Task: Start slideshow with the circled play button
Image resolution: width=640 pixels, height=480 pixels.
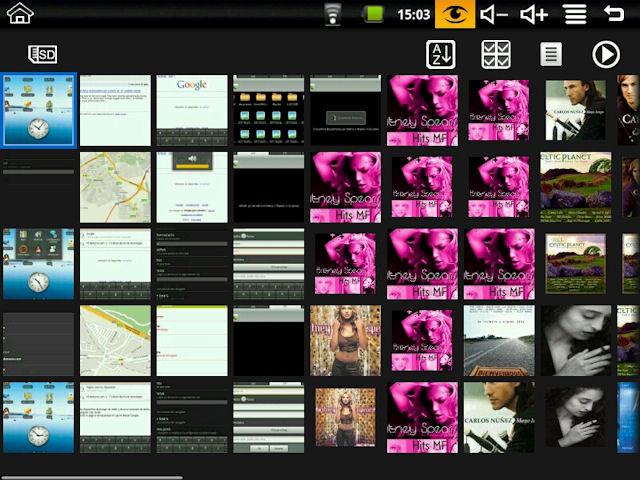Action: (x=606, y=54)
